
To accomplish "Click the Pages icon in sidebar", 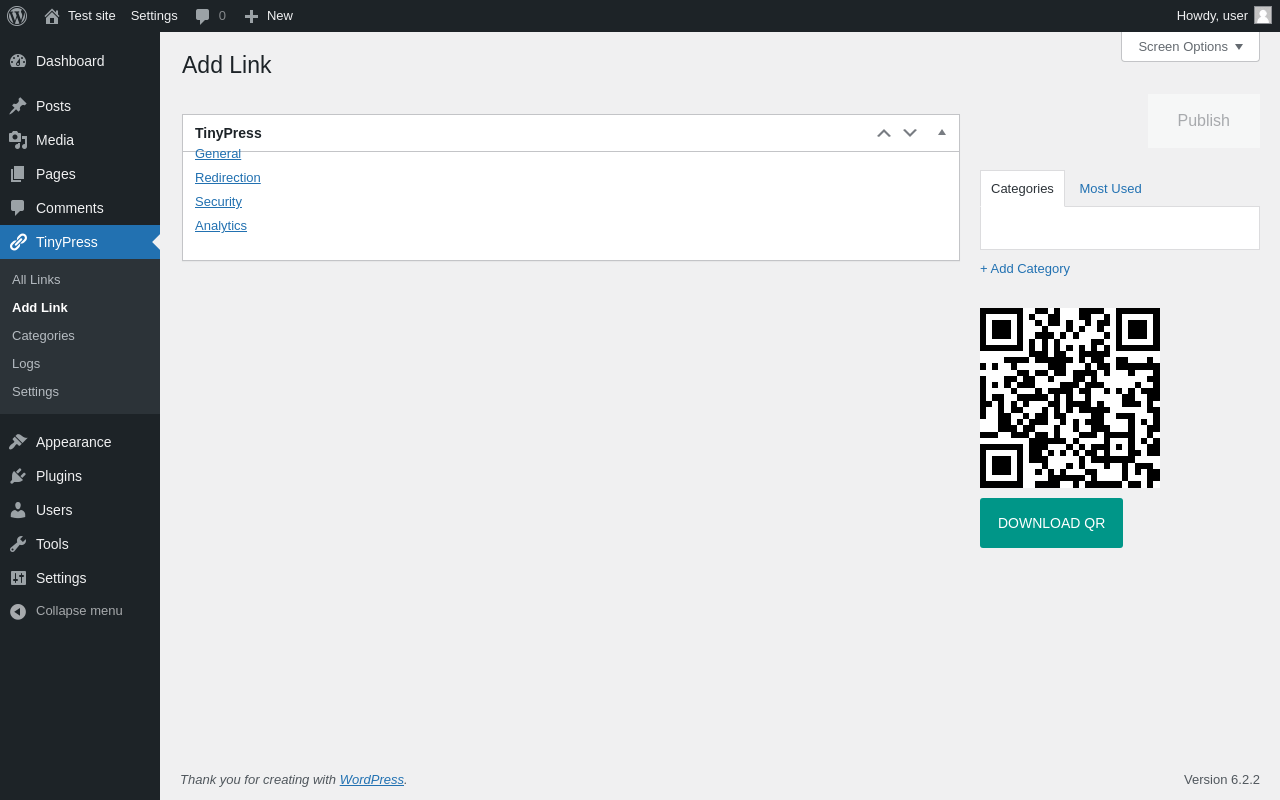I will pyautogui.click(x=18, y=174).
